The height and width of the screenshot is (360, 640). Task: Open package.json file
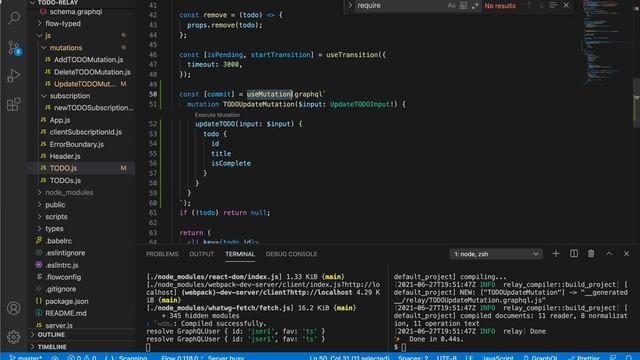[x=67, y=301]
